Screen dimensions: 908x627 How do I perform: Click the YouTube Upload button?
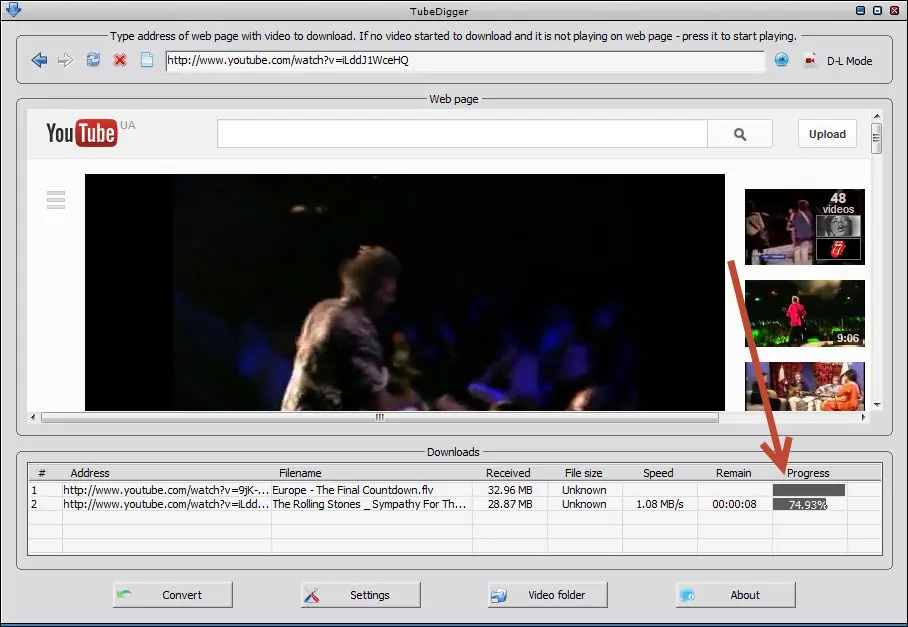(827, 134)
